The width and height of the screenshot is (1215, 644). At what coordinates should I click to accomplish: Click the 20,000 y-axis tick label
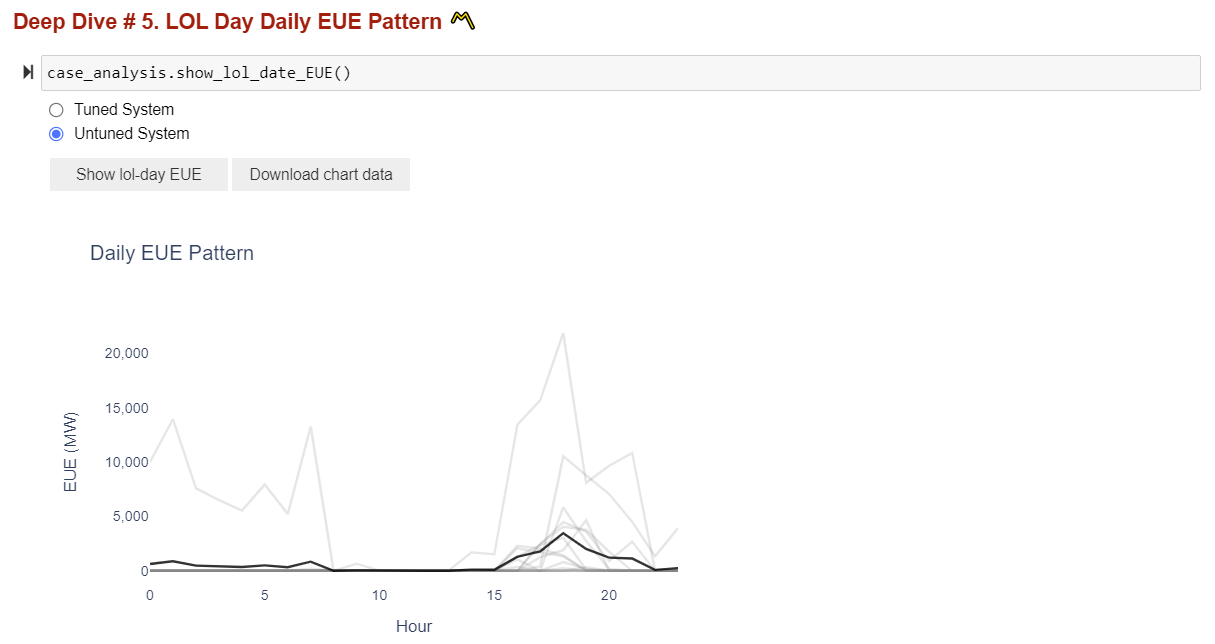point(126,353)
